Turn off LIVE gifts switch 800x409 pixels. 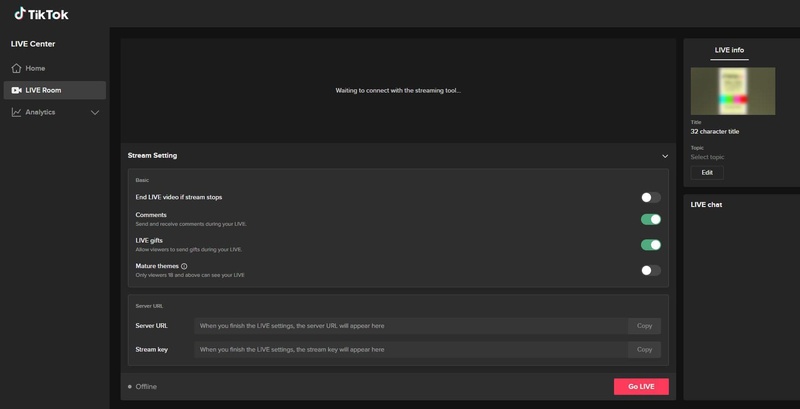coord(650,245)
